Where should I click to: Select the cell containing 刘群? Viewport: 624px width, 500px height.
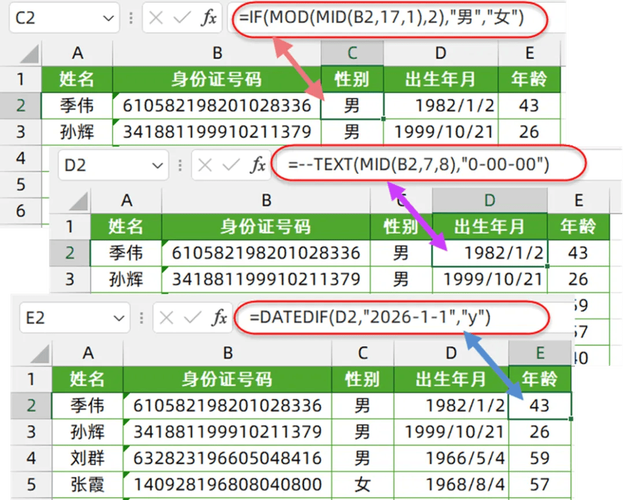coord(88,457)
